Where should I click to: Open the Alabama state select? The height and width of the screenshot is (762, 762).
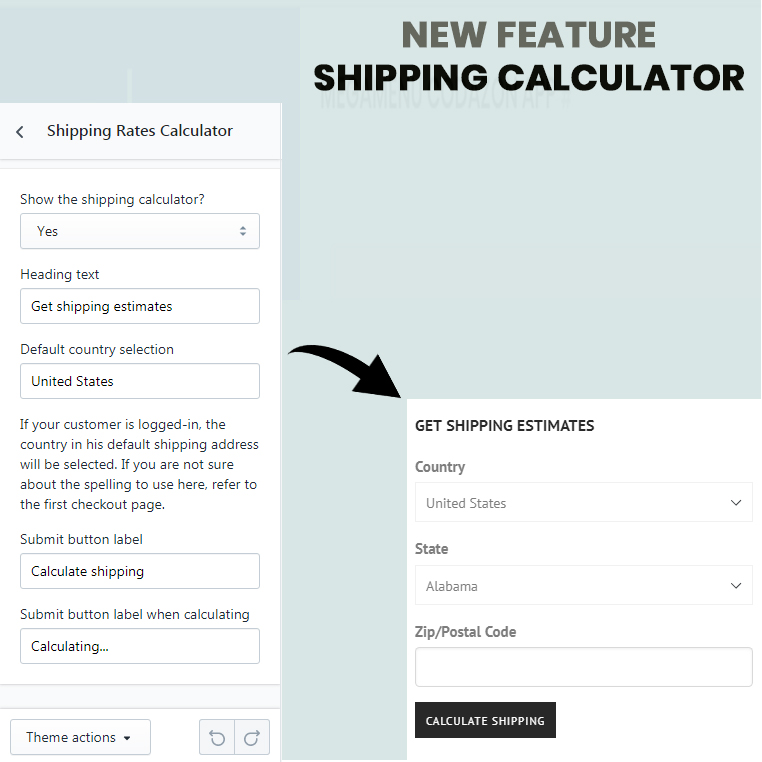584,586
